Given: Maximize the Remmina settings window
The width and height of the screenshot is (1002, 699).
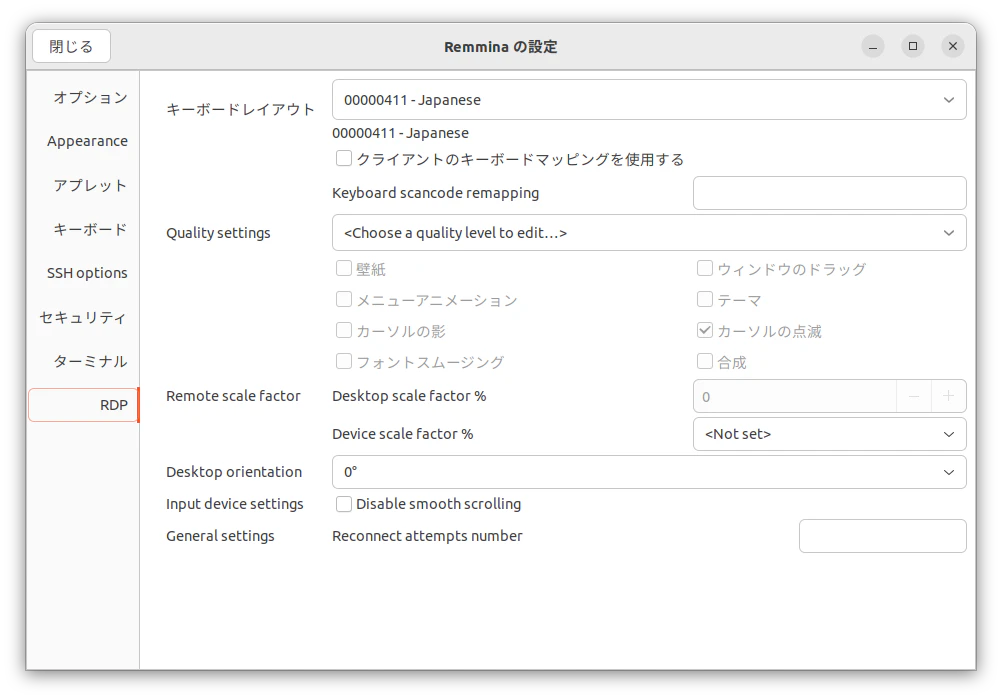Looking at the screenshot, I should pyautogui.click(x=913, y=46).
